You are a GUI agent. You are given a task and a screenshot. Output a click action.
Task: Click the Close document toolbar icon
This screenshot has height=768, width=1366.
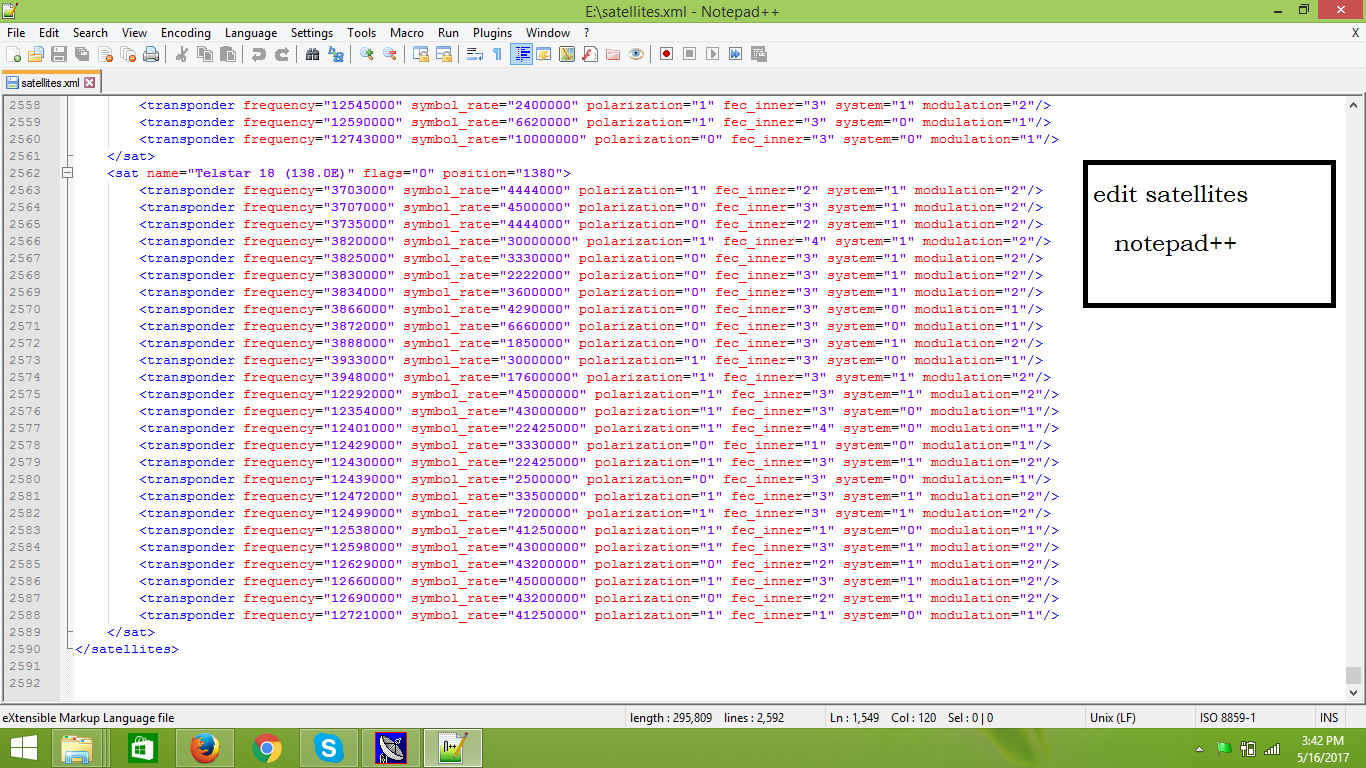point(105,54)
